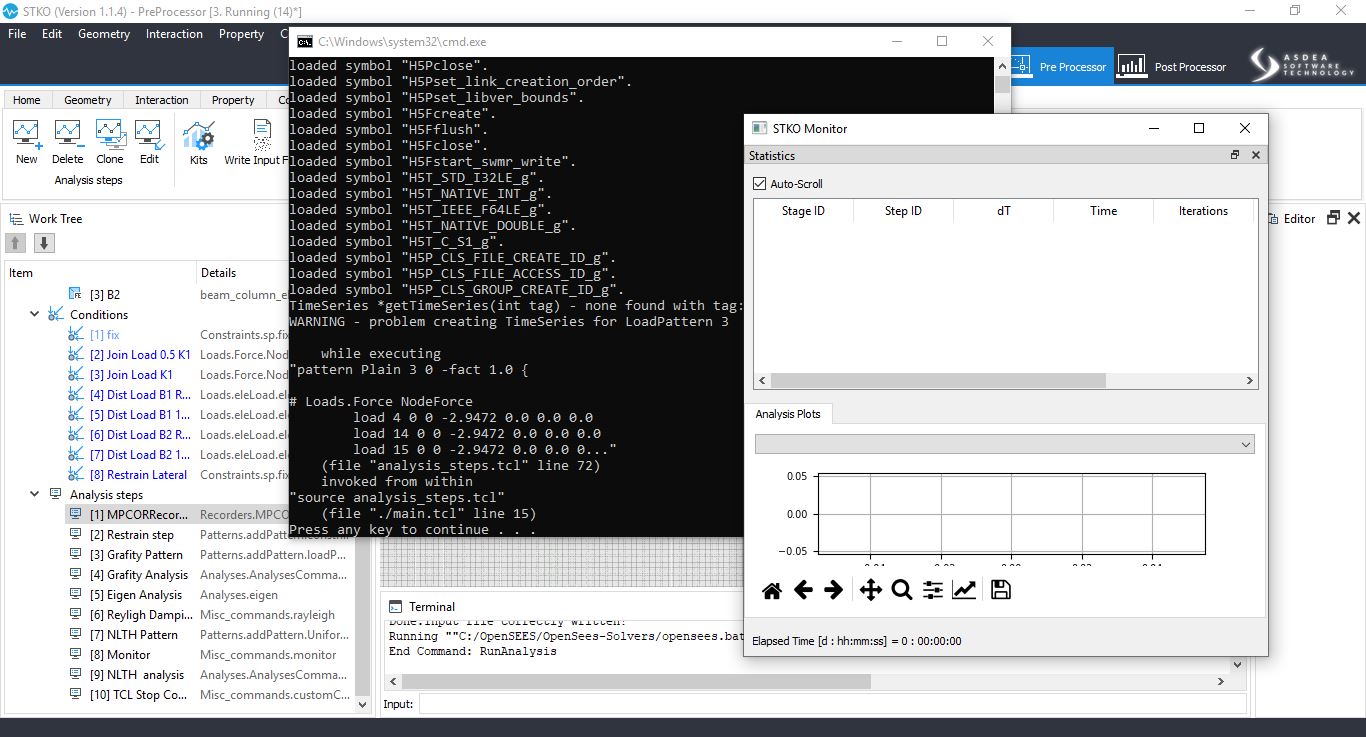Select the [2] Join Load 0.5 K1 item

pyautogui.click(x=140, y=355)
